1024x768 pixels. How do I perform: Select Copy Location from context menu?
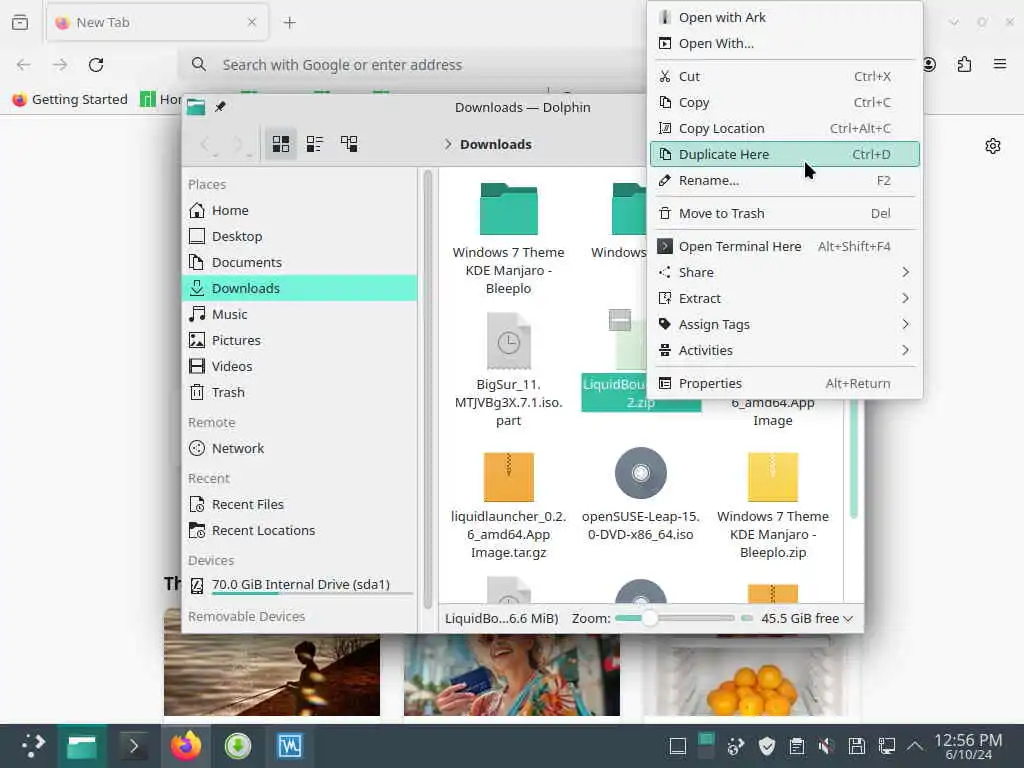point(784,129)
